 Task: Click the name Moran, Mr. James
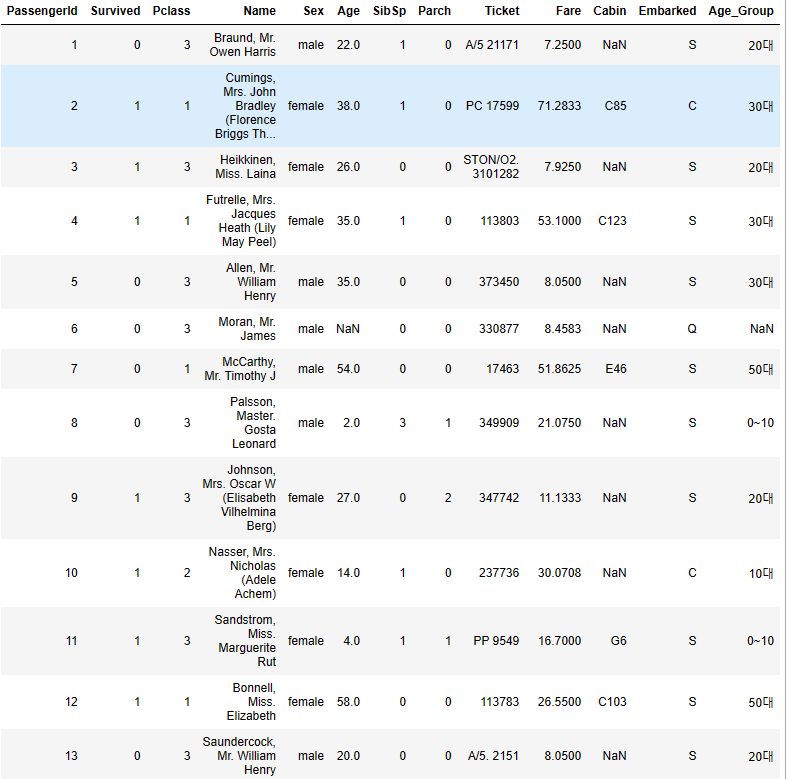coord(247,329)
